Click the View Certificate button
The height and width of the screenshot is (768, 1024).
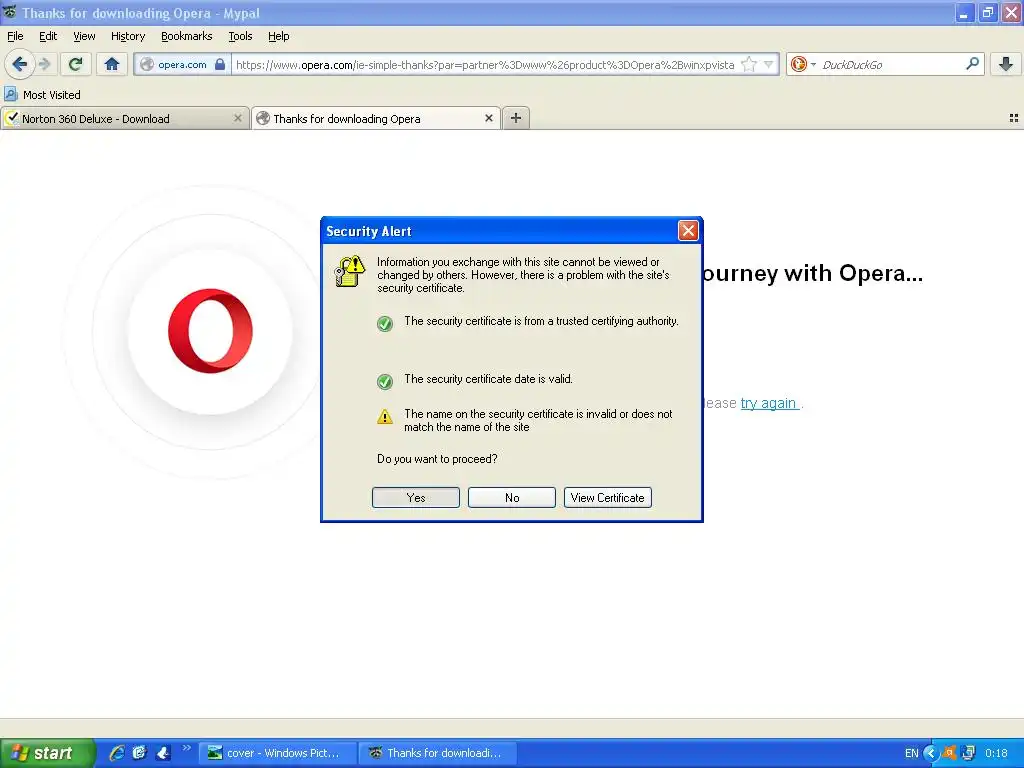pos(607,498)
